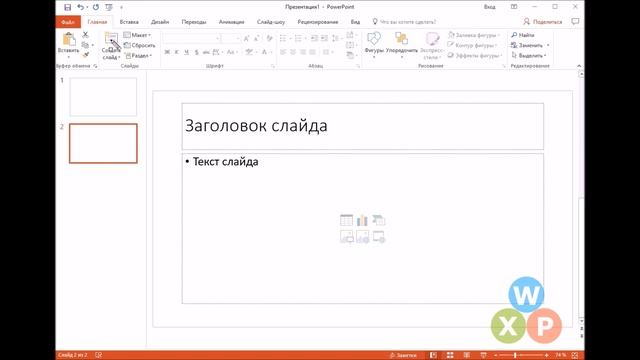Click the Reset (Сбросить) button
The height and width of the screenshot is (360, 640).
(140, 45)
